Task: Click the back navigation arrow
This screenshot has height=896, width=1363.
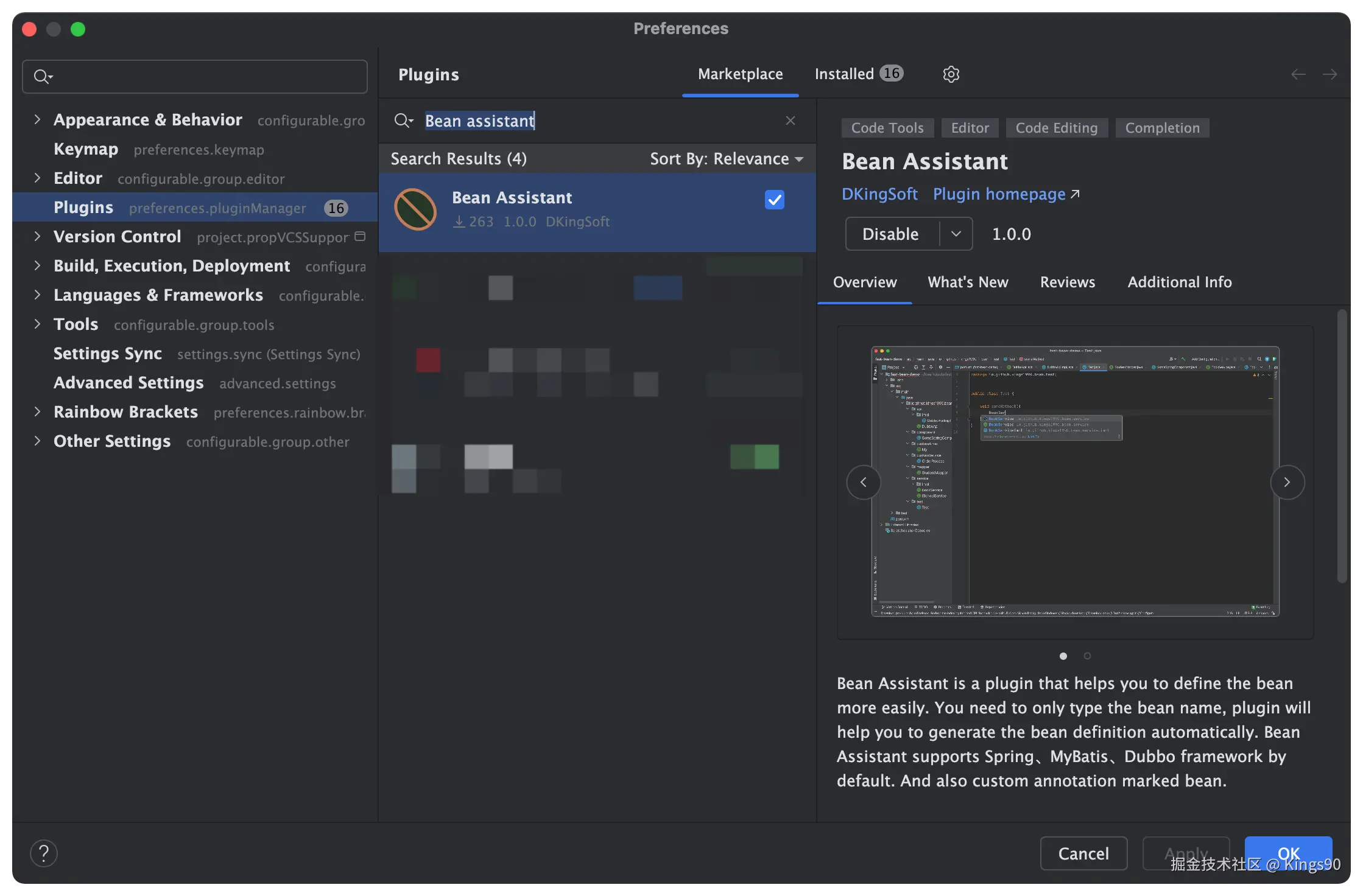Action: tap(1298, 74)
